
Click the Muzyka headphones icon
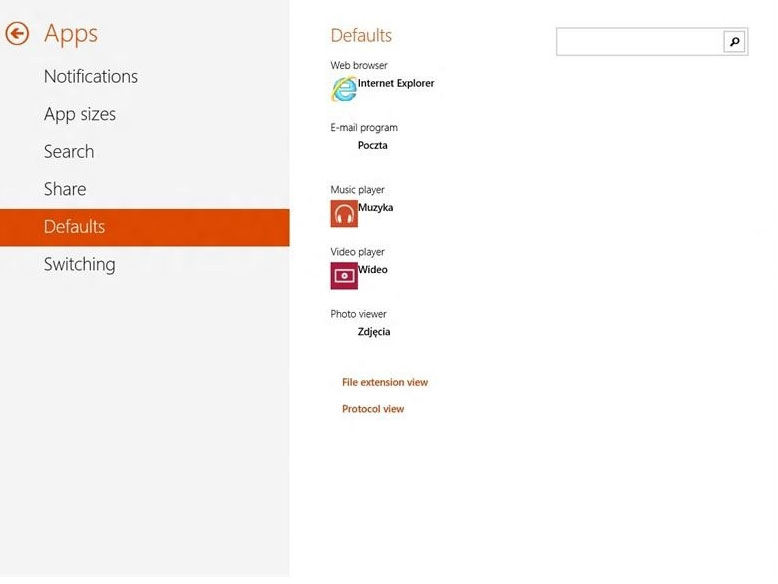(344, 213)
